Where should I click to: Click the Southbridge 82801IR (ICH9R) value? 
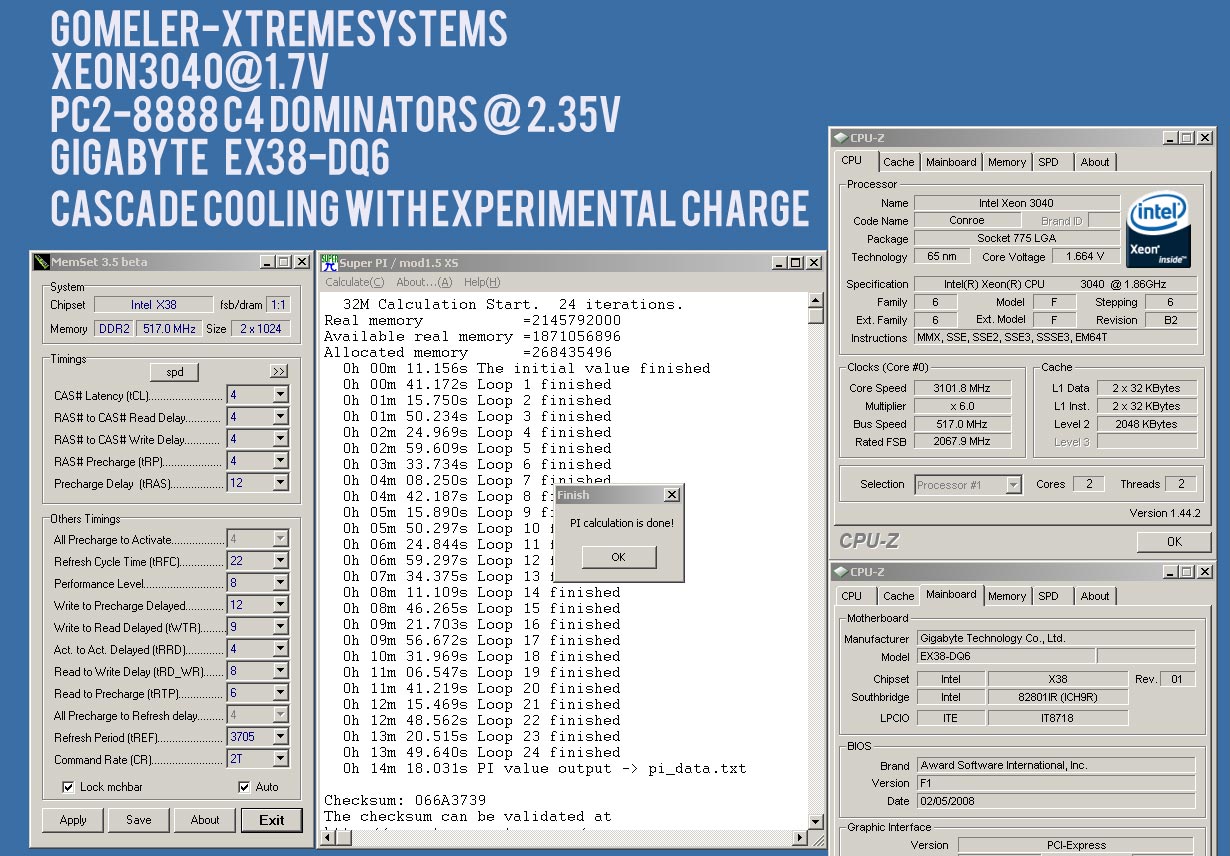pyautogui.click(x=1058, y=697)
